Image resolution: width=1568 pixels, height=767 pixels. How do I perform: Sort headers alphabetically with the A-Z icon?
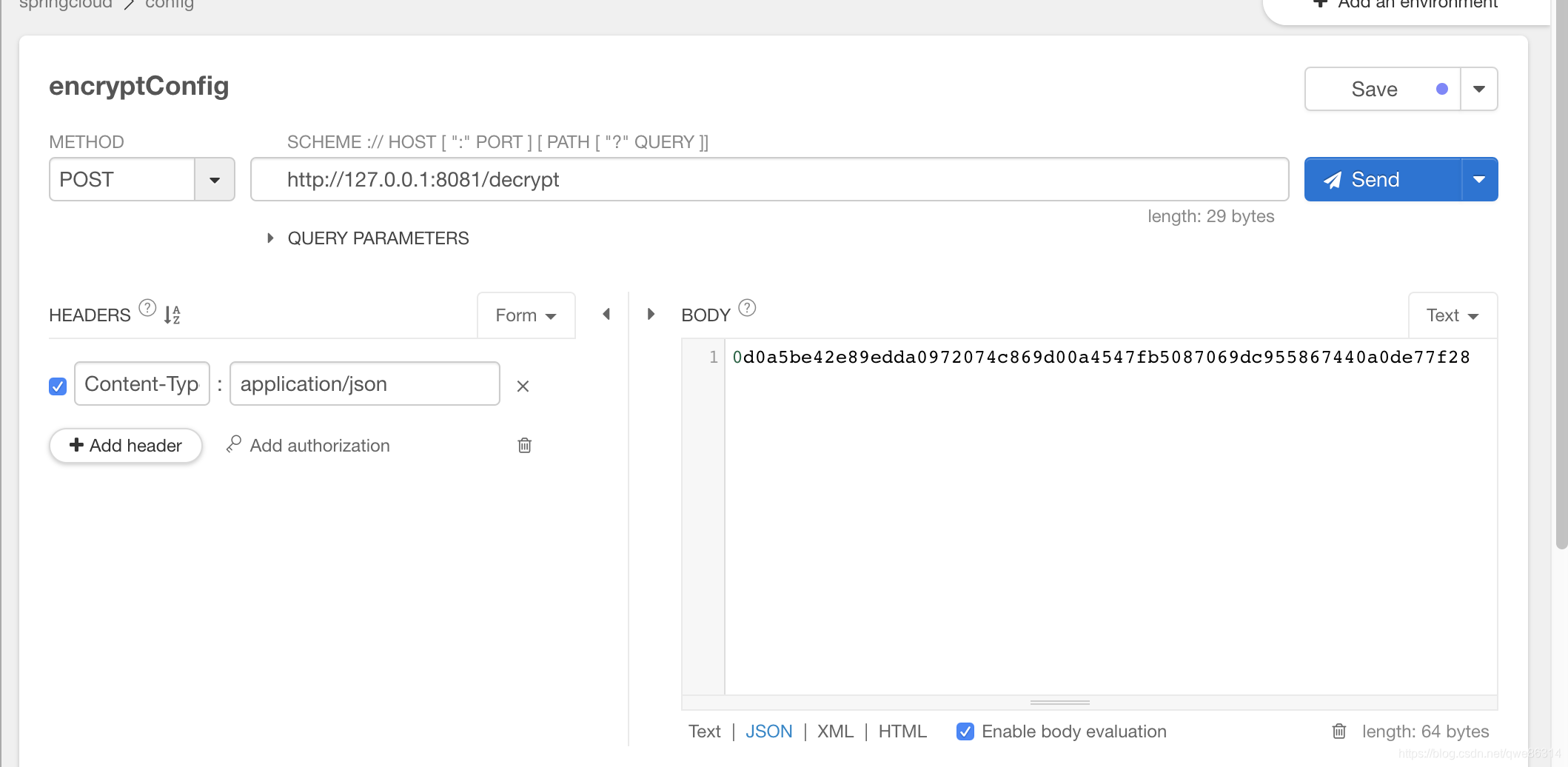(x=172, y=315)
